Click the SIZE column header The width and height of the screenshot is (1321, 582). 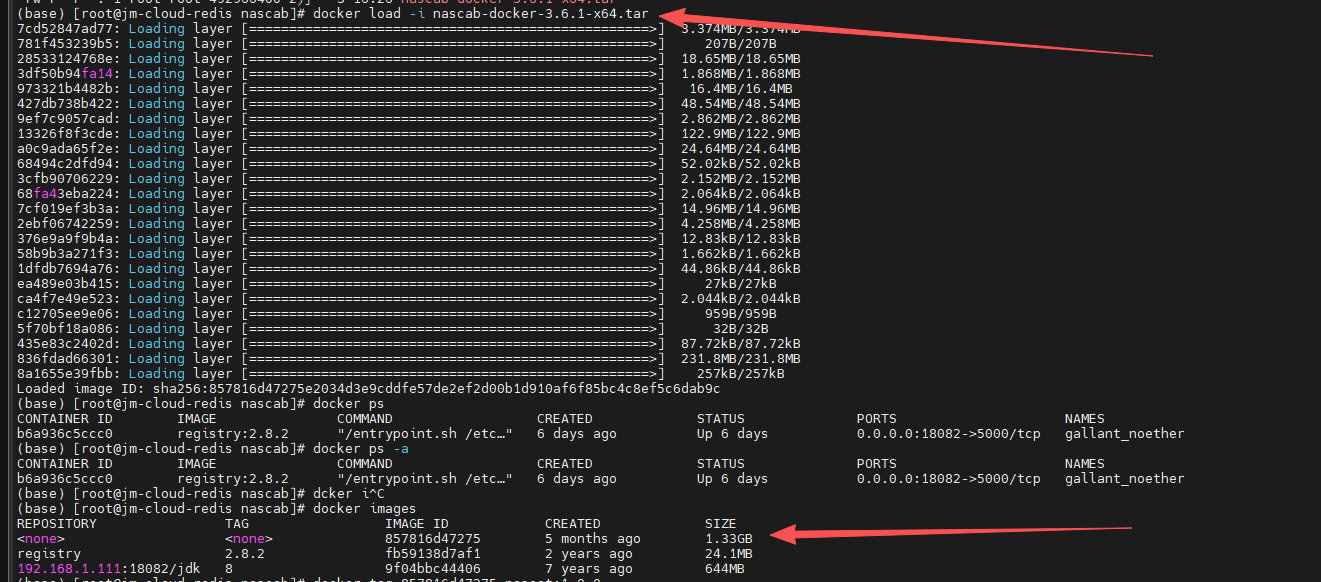(720, 524)
